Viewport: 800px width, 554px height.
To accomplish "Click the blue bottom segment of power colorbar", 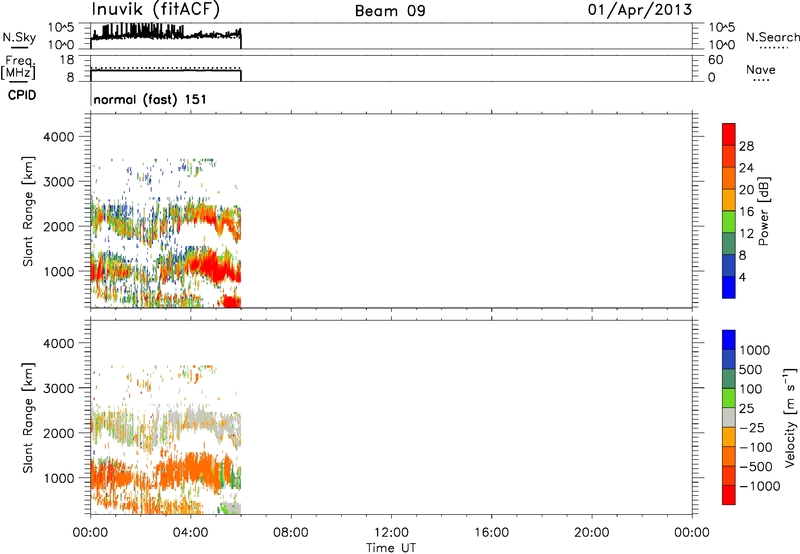I will click(x=729, y=287).
